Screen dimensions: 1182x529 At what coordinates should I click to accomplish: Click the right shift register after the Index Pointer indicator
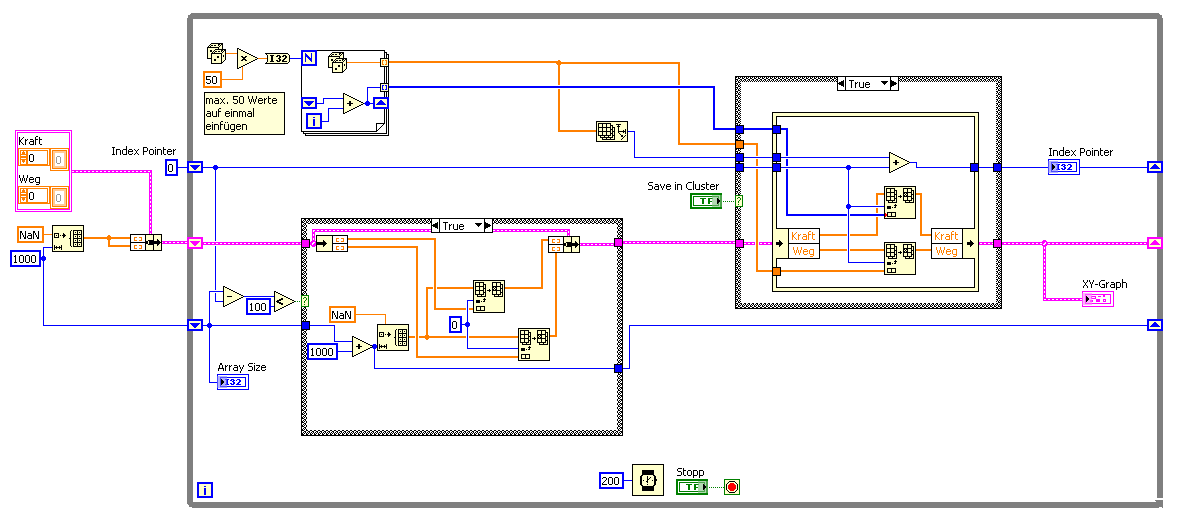[1154, 167]
